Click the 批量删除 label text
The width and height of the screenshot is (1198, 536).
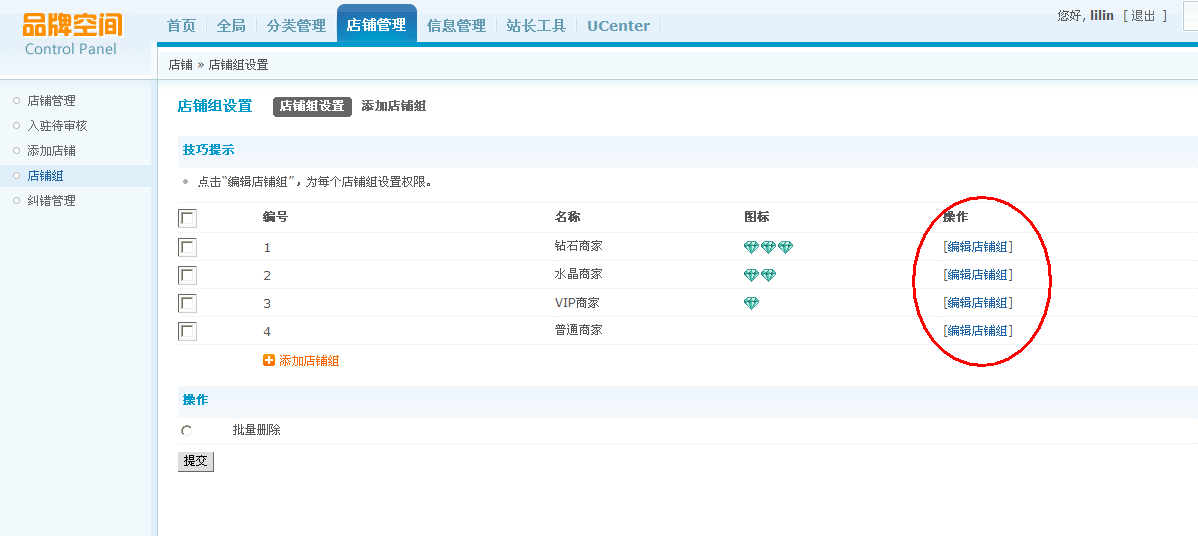coord(257,430)
